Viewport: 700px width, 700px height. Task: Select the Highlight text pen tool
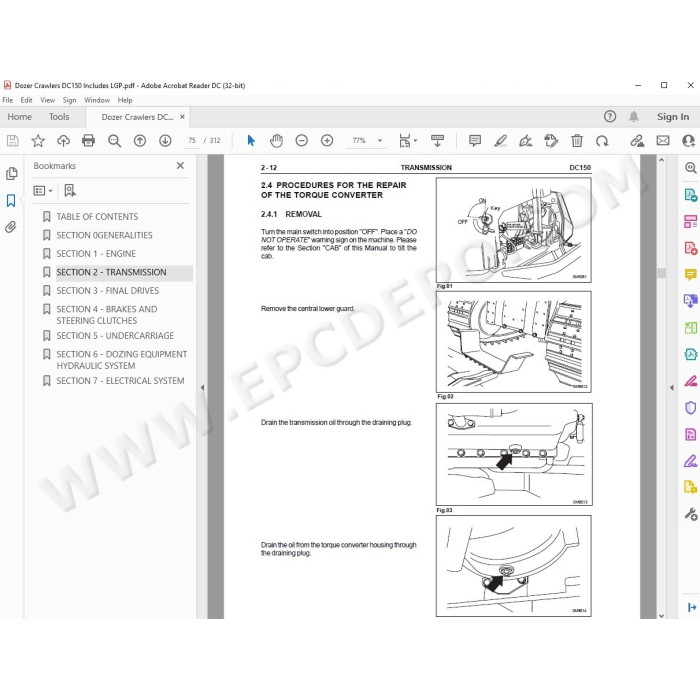coord(500,141)
